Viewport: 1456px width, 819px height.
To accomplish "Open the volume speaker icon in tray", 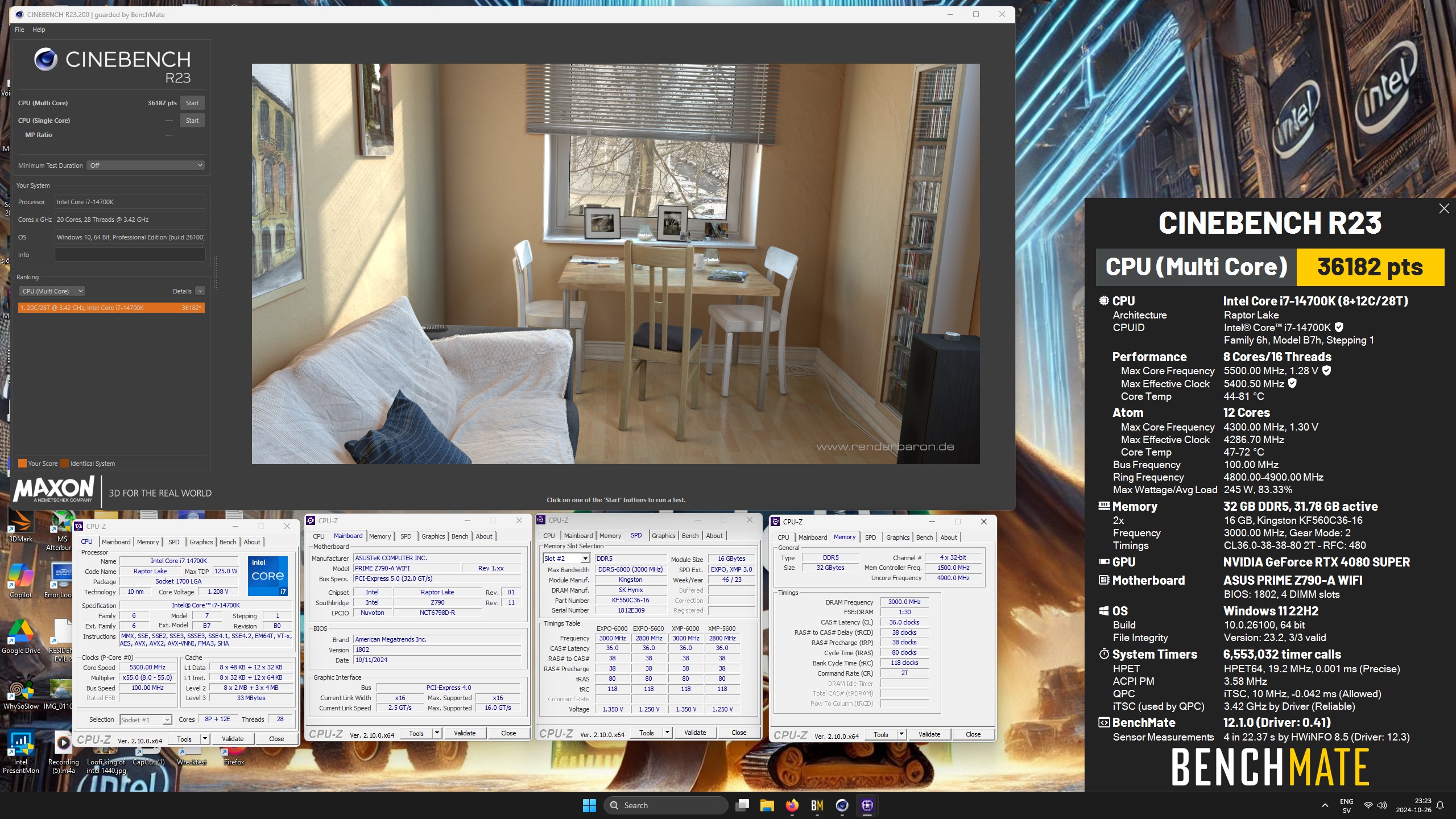I will 1382,805.
